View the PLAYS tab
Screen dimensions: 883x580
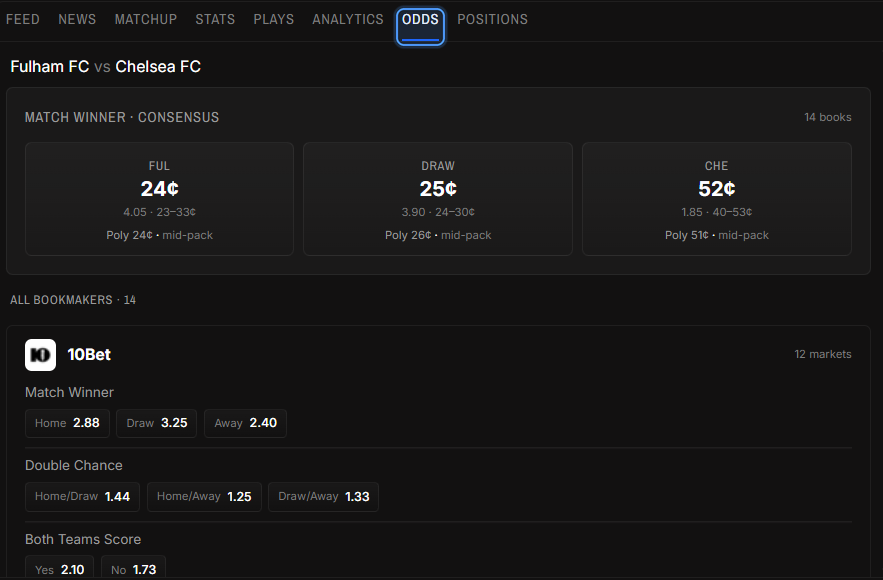(274, 19)
